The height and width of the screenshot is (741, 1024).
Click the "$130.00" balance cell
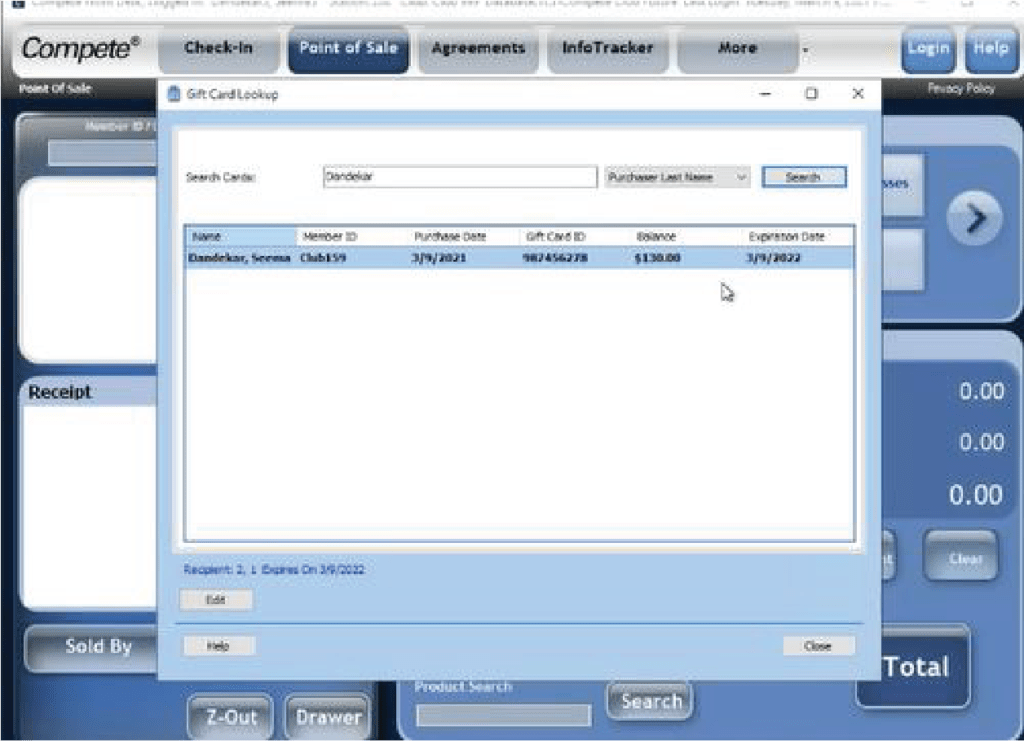(658, 258)
